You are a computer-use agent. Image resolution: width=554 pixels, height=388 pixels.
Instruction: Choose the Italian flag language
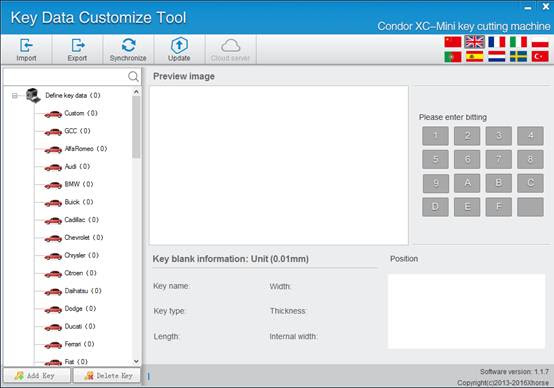click(518, 42)
